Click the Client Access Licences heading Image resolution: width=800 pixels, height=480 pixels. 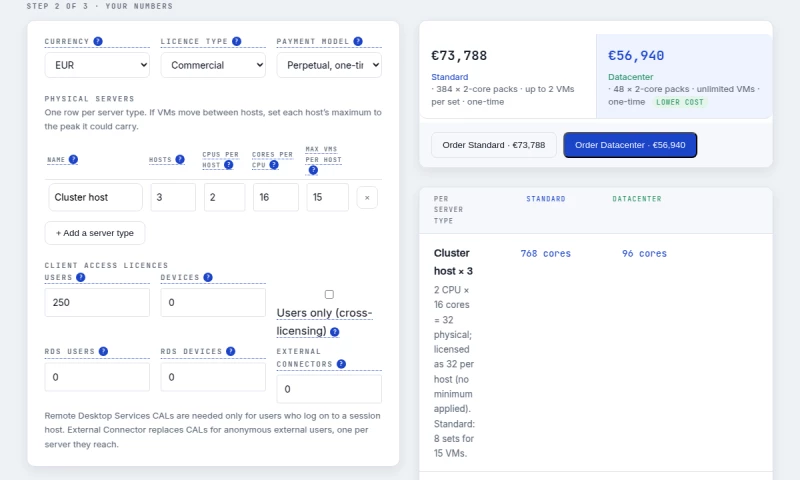click(x=106, y=265)
